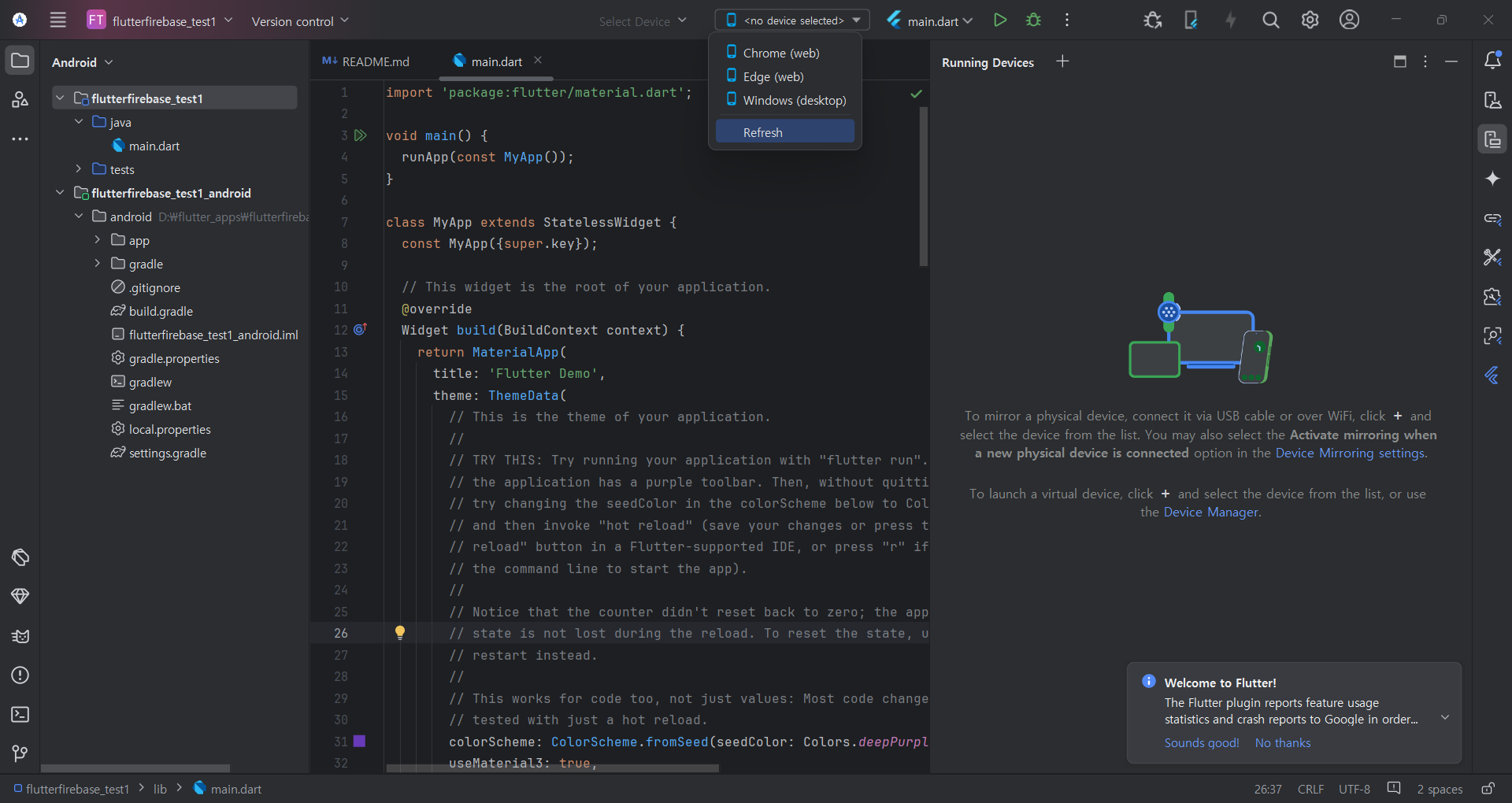The image size is (1512, 803).
Task: Debug main.dart with the bug icon
Action: click(x=1034, y=20)
